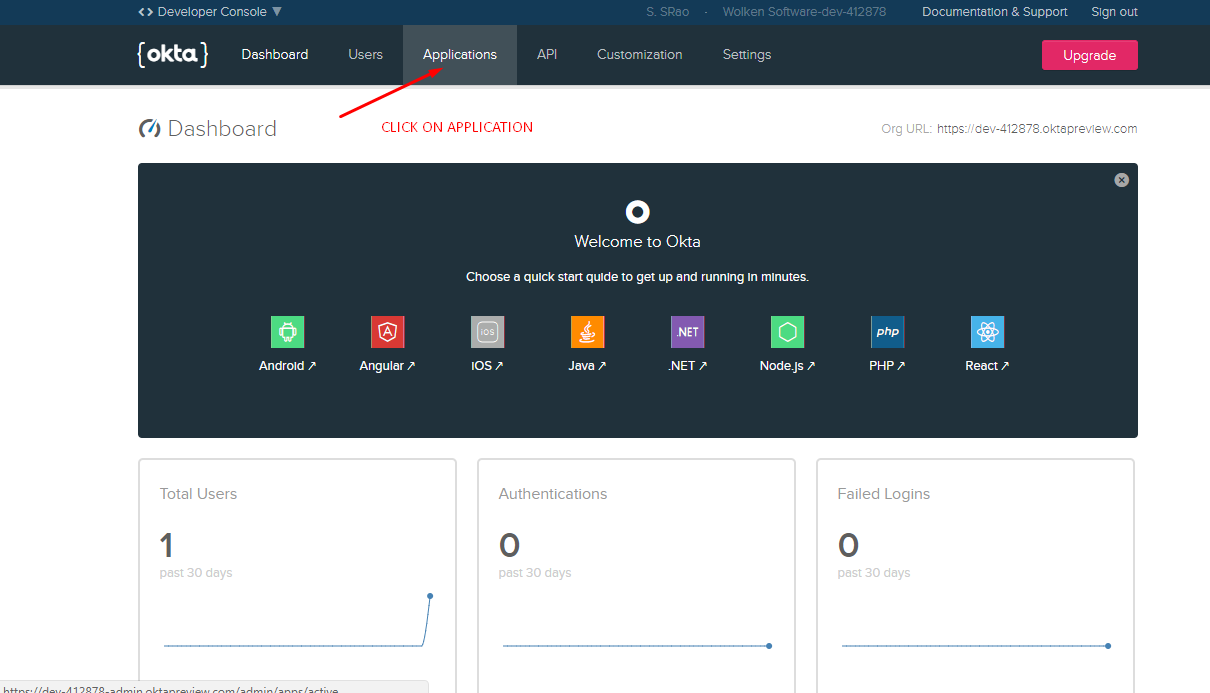1210x693 pixels.
Task: Click the circular Okta welcome icon
Action: click(x=637, y=211)
